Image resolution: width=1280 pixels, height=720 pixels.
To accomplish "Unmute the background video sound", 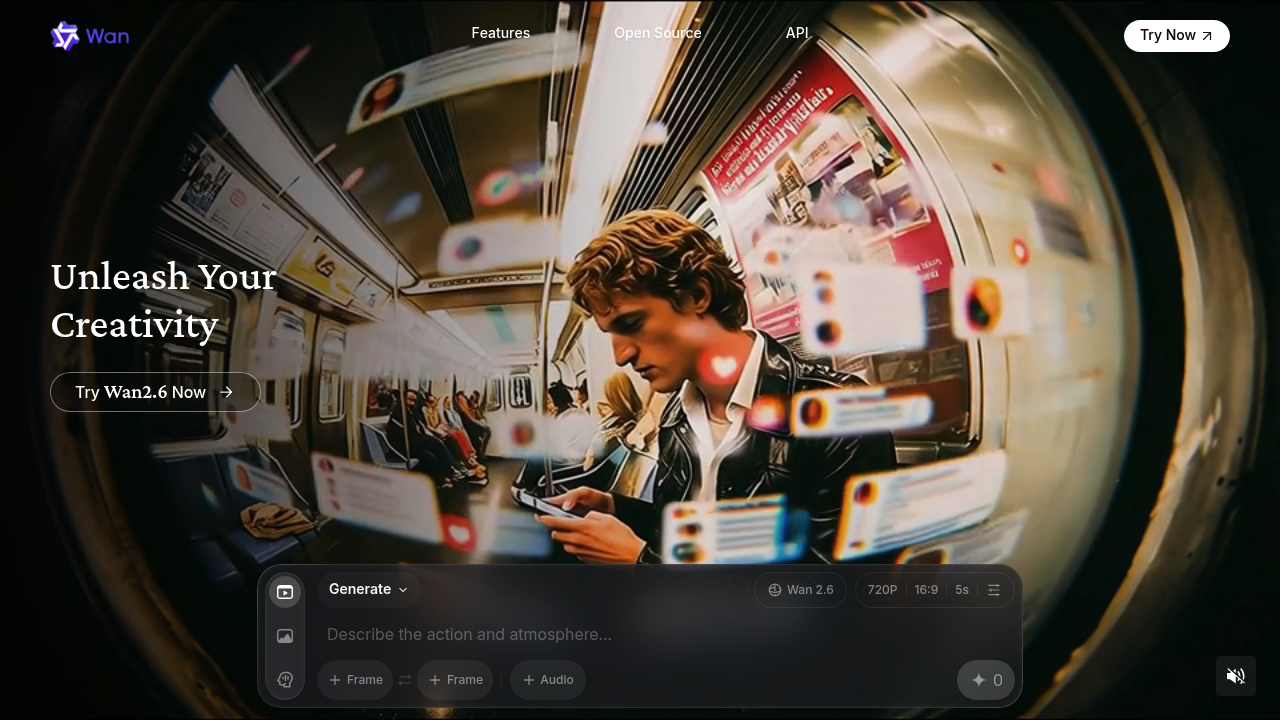I will (1236, 676).
